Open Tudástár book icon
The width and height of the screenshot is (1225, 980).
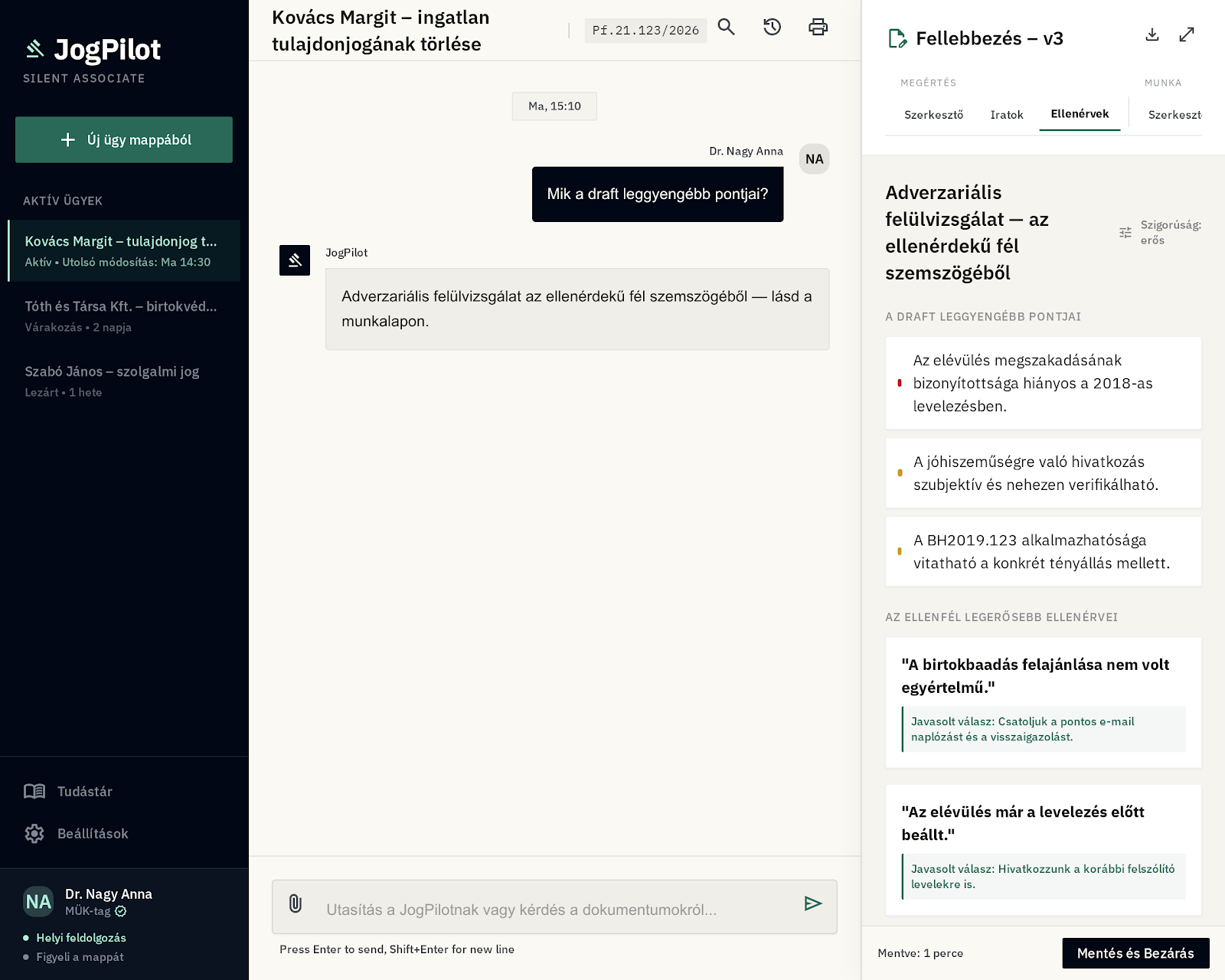point(34,792)
